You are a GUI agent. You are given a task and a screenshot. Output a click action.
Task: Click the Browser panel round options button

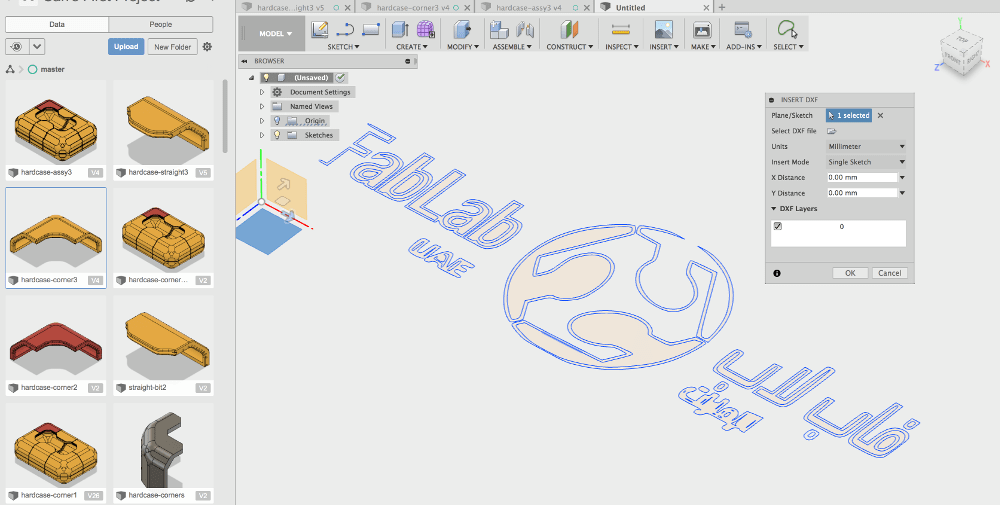(x=408, y=61)
